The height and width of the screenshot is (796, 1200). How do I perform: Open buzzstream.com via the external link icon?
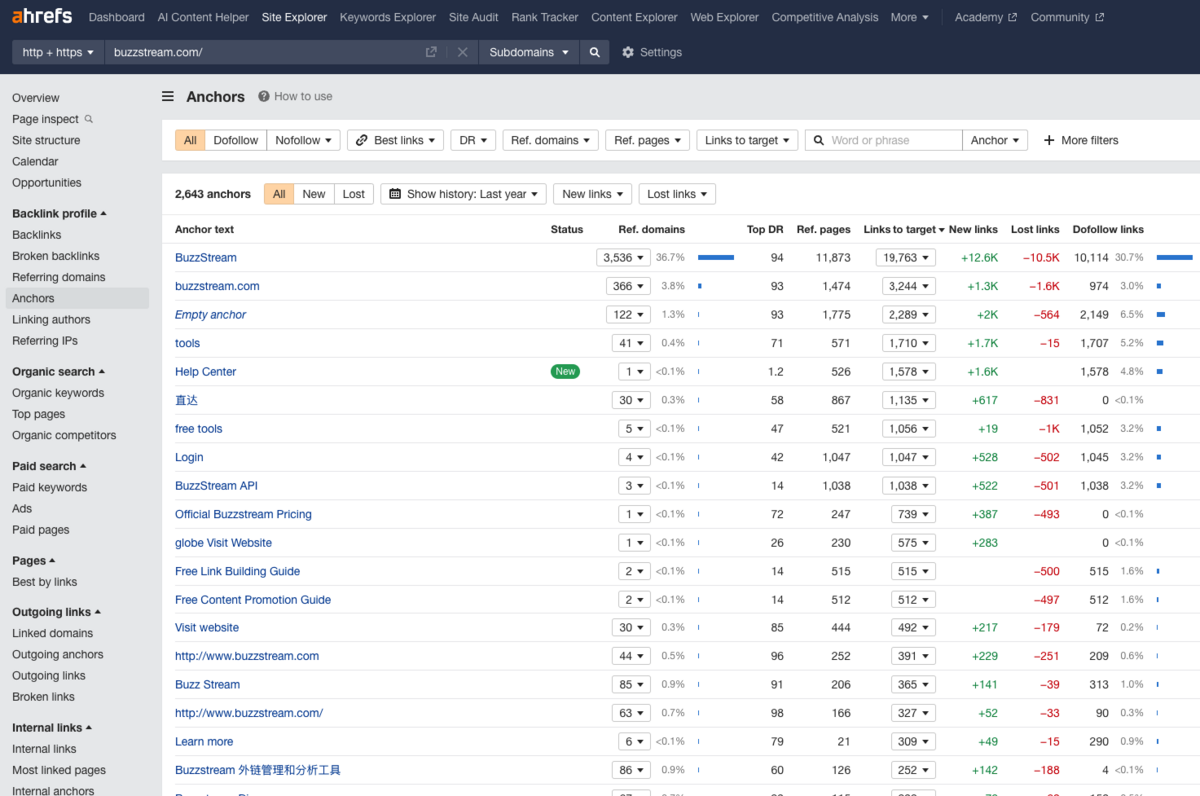click(432, 52)
